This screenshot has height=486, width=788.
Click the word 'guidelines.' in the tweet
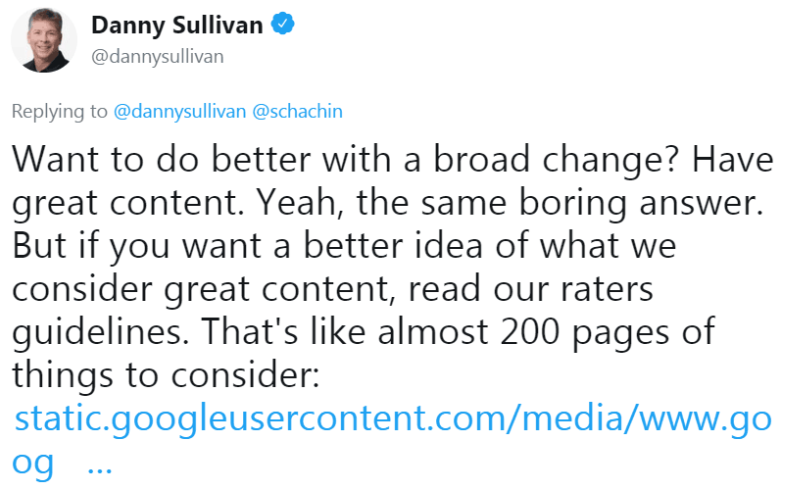coord(101,333)
